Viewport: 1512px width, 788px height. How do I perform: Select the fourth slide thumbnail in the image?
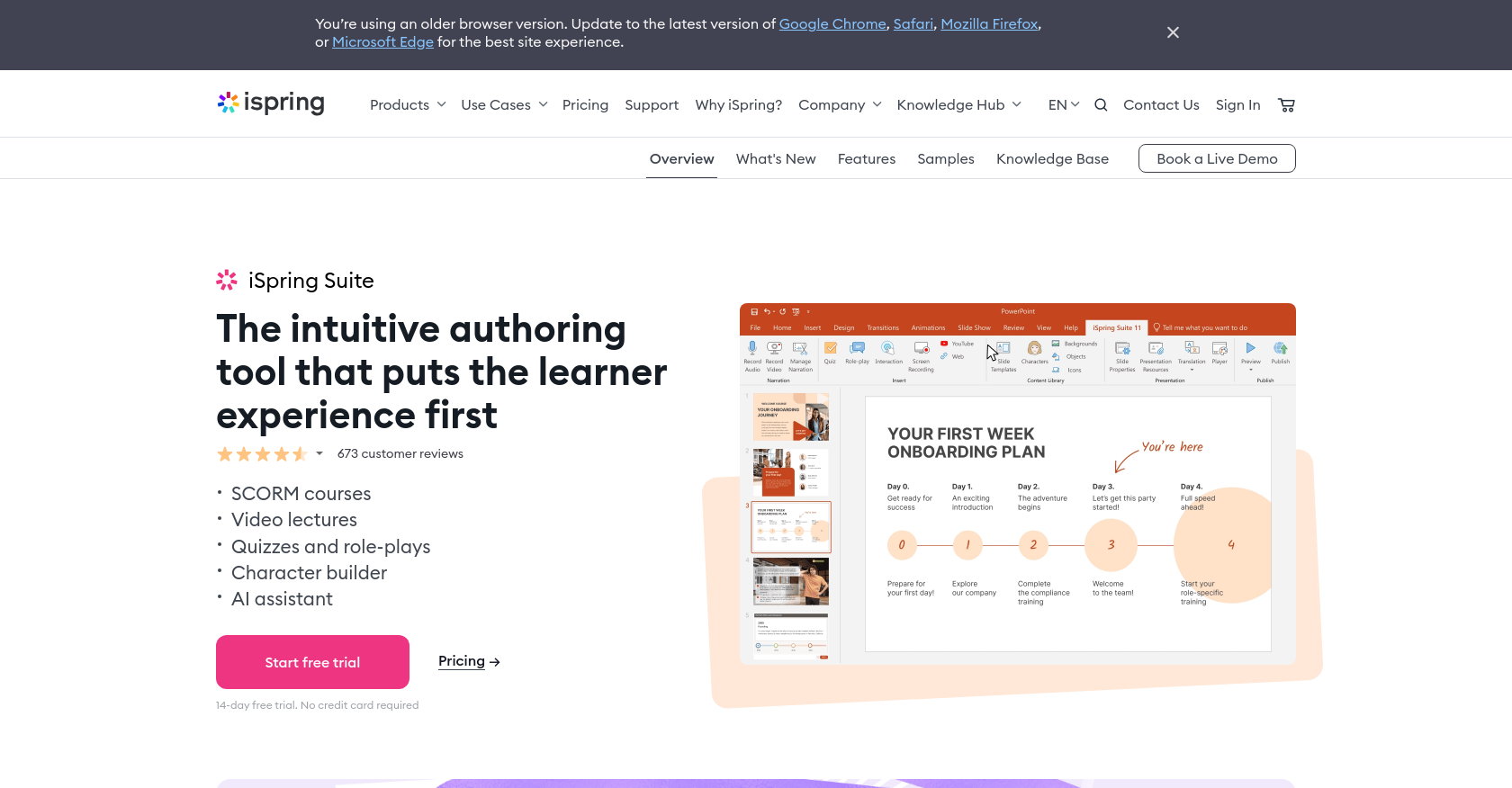(791, 582)
